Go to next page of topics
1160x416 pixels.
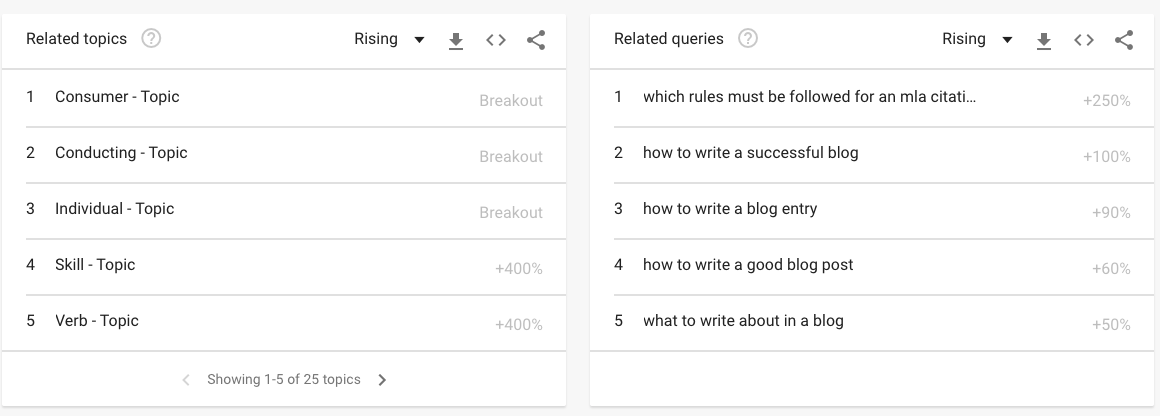pos(382,380)
